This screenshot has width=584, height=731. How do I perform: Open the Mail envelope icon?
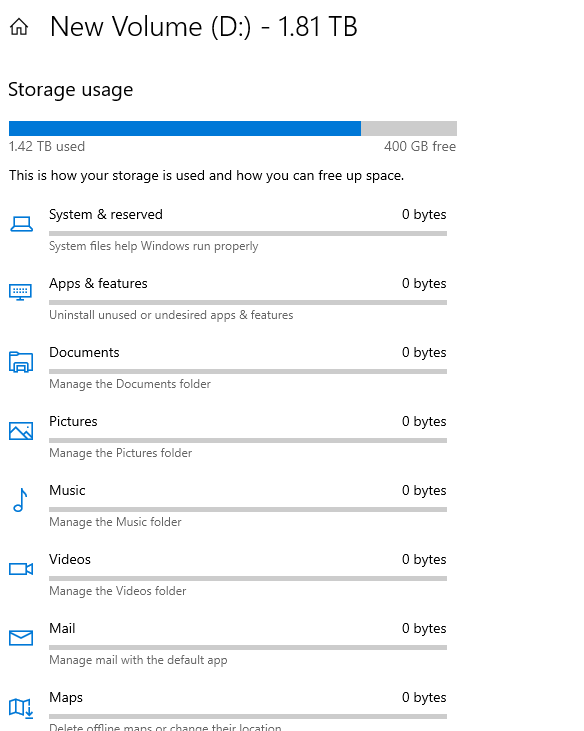pyautogui.click(x=21, y=638)
